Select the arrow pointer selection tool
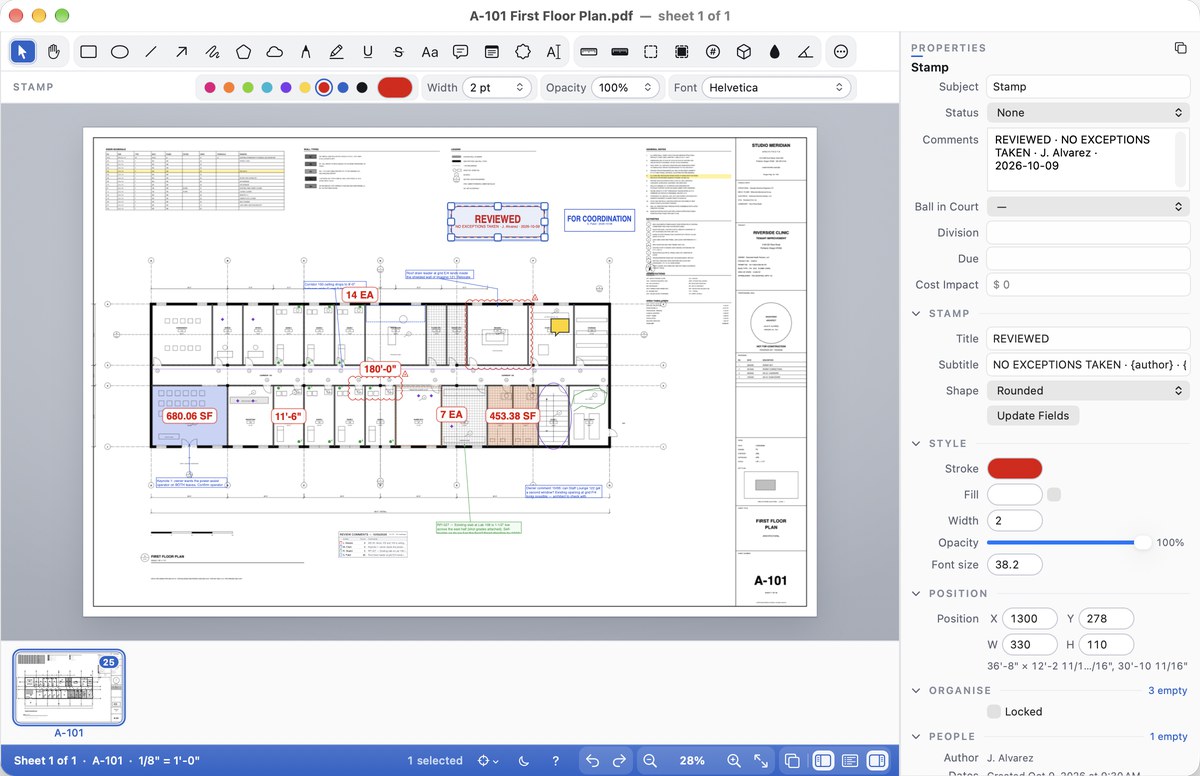The image size is (1200, 776). click(x=24, y=52)
